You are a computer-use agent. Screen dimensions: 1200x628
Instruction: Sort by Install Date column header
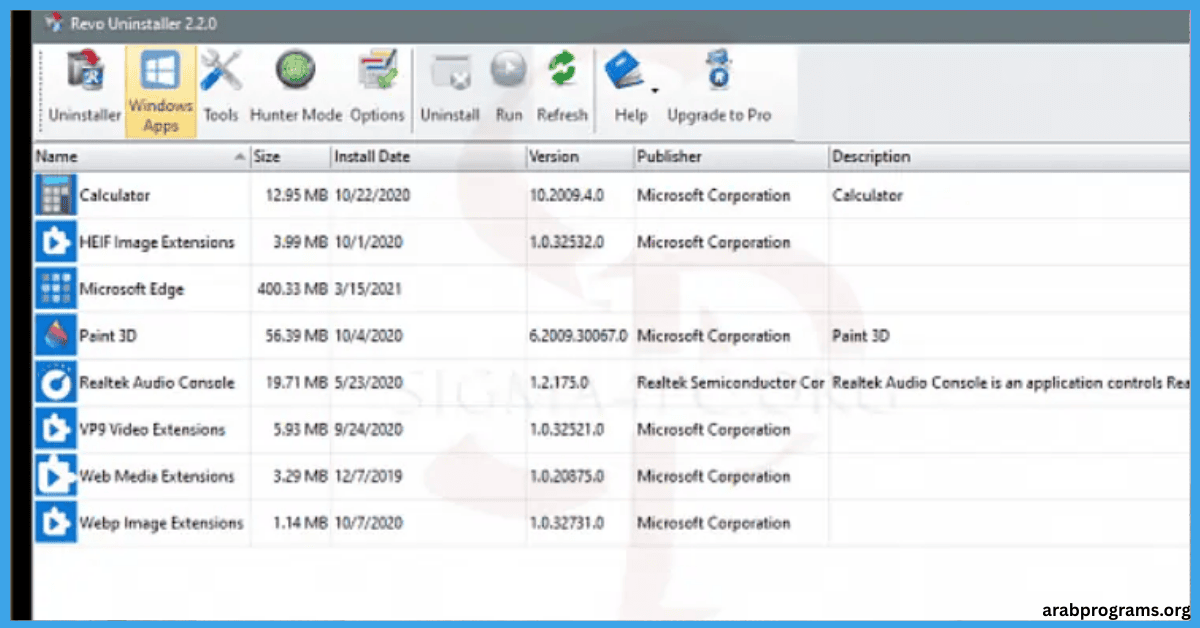[x=428, y=157]
